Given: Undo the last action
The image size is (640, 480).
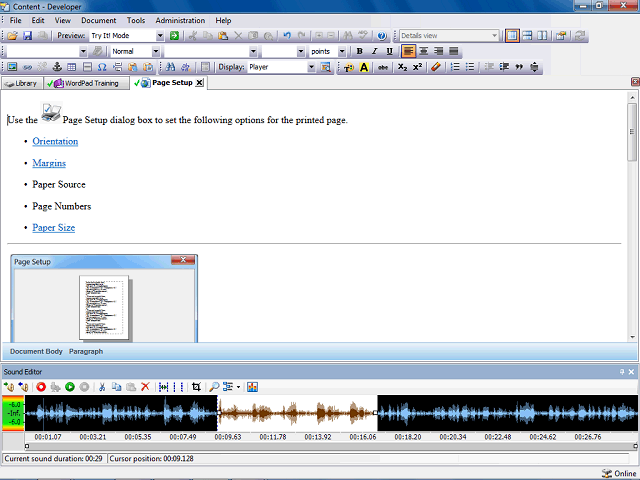Looking at the screenshot, I should point(287,36).
